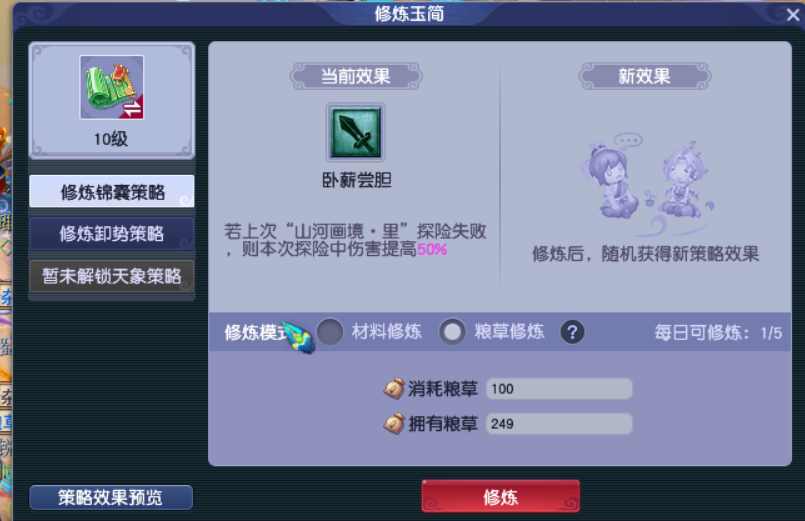Click the 卧薪尝胆 sword skill icon
805x521 pixels.
[356, 132]
